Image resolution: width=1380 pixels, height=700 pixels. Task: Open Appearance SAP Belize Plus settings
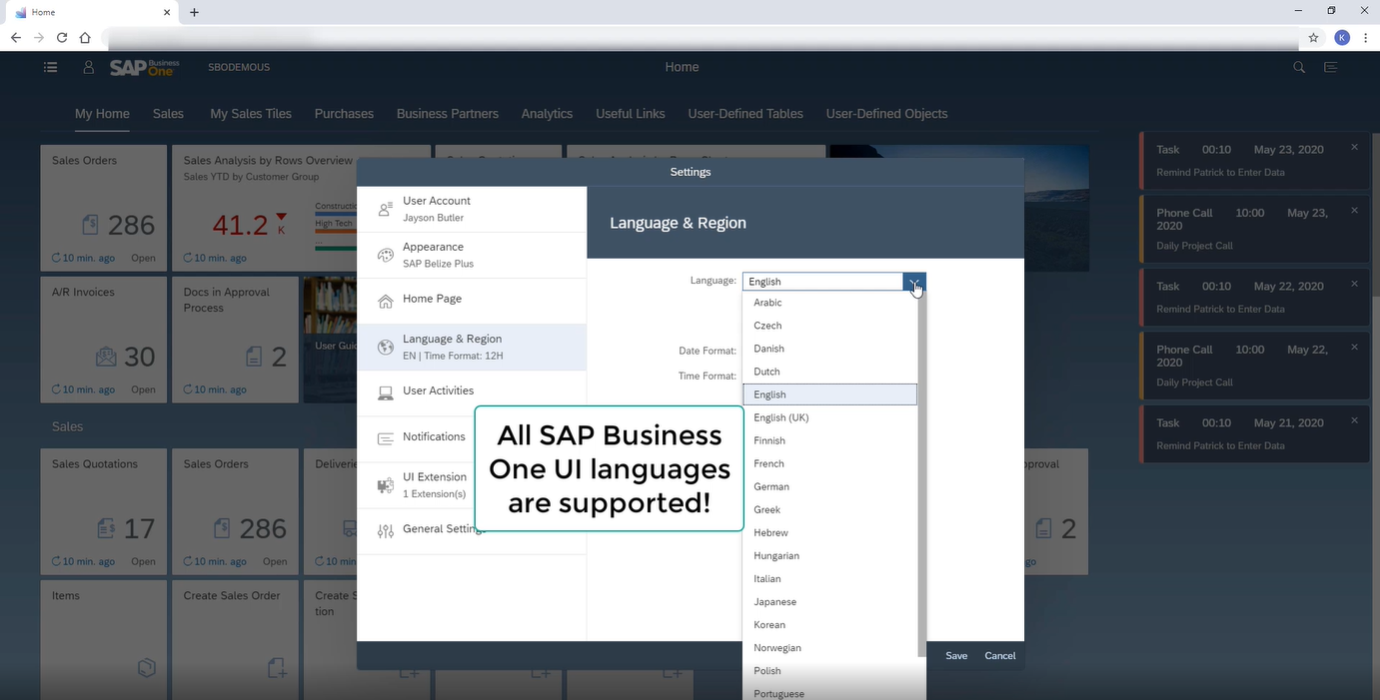click(472, 255)
